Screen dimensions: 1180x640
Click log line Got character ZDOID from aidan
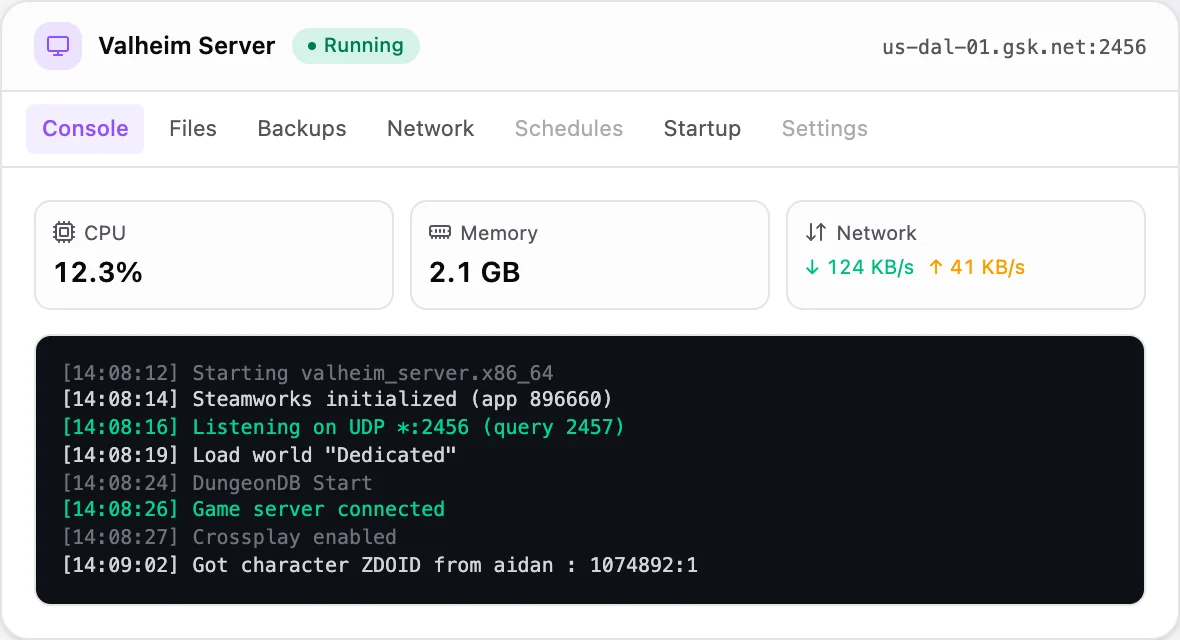tap(380, 565)
